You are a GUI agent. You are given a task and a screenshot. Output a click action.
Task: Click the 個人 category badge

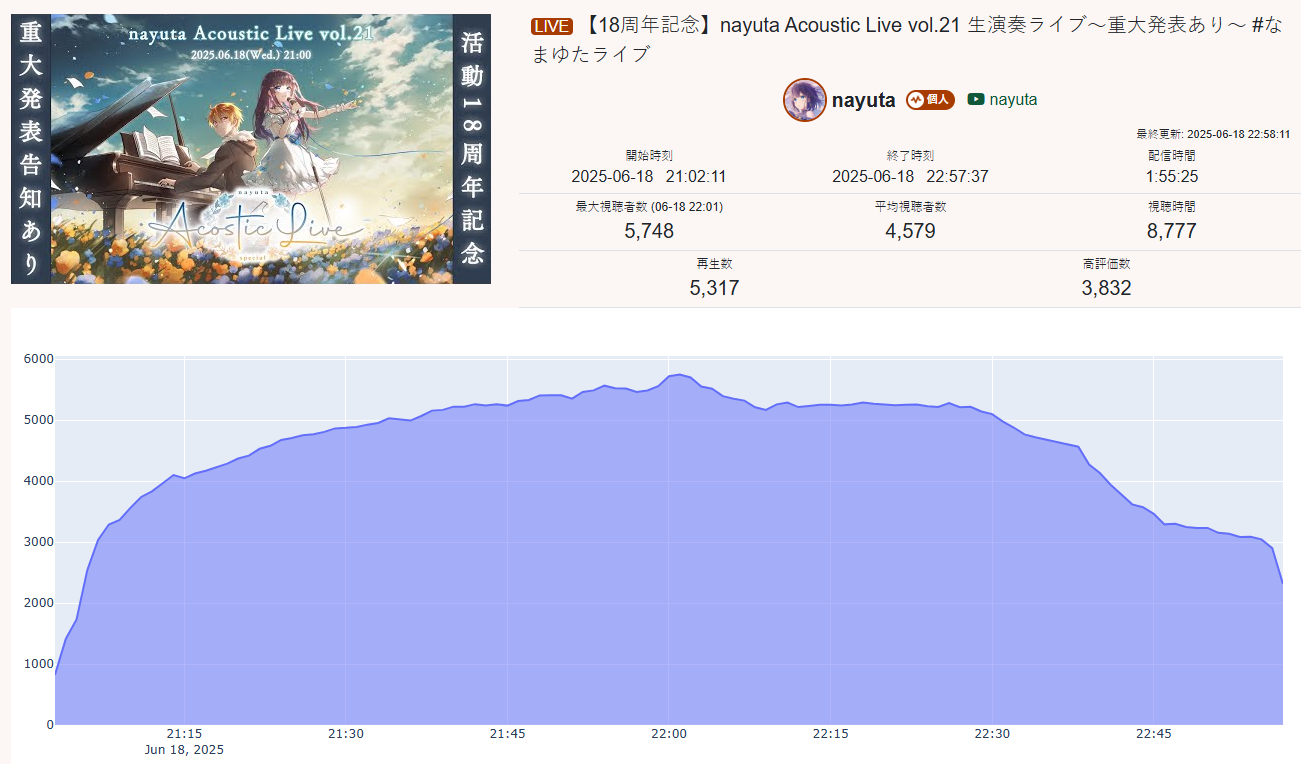(930, 100)
